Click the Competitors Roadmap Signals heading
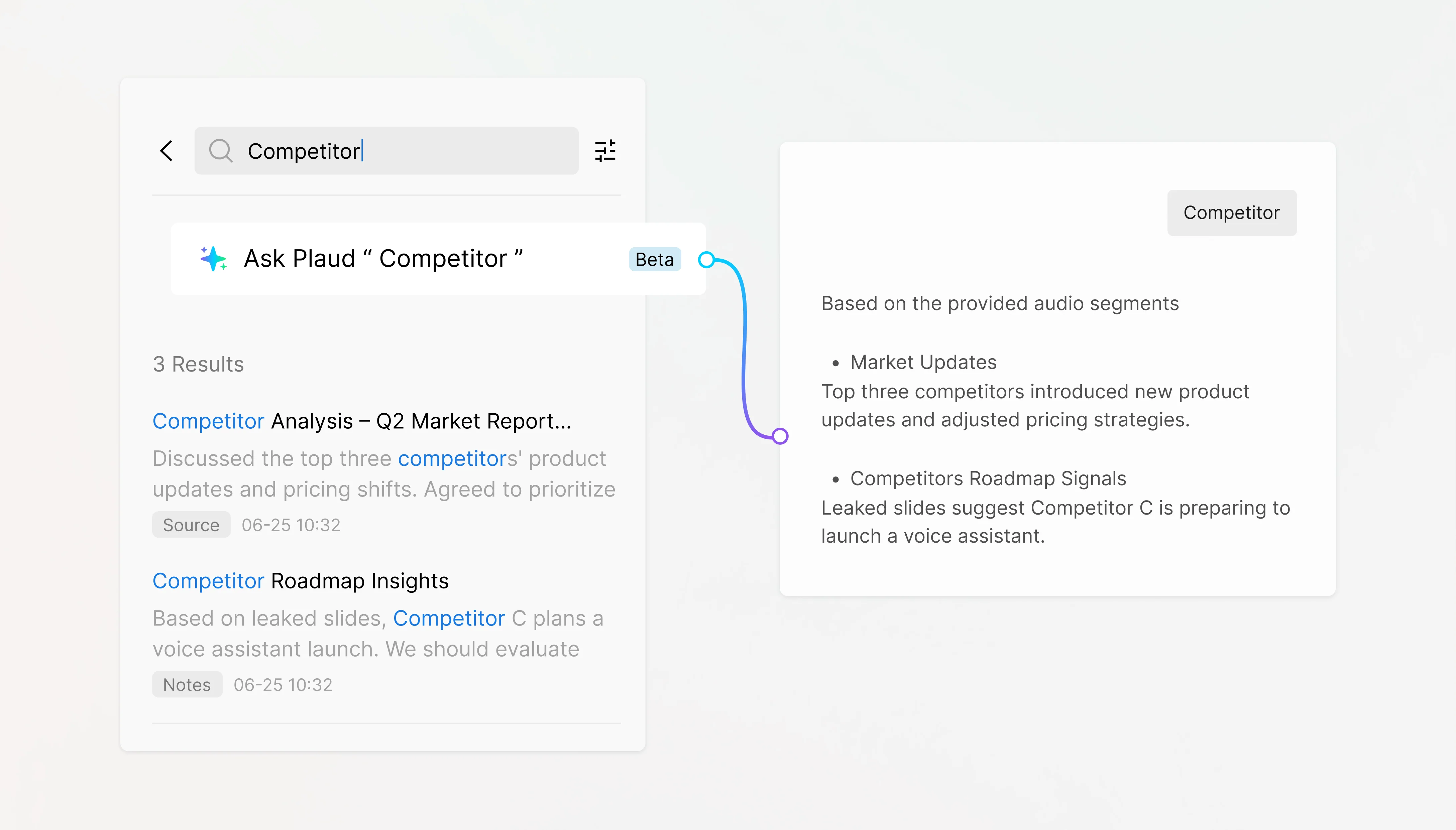 click(988, 479)
